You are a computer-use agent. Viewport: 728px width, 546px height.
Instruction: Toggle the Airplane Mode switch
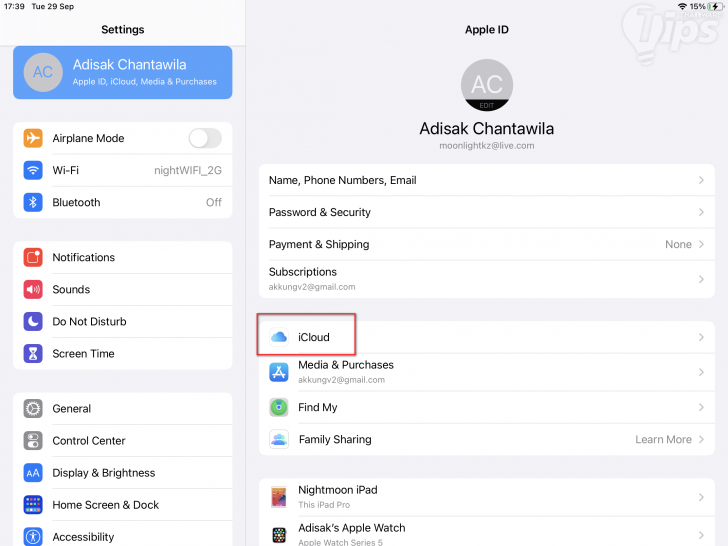pos(205,138)
